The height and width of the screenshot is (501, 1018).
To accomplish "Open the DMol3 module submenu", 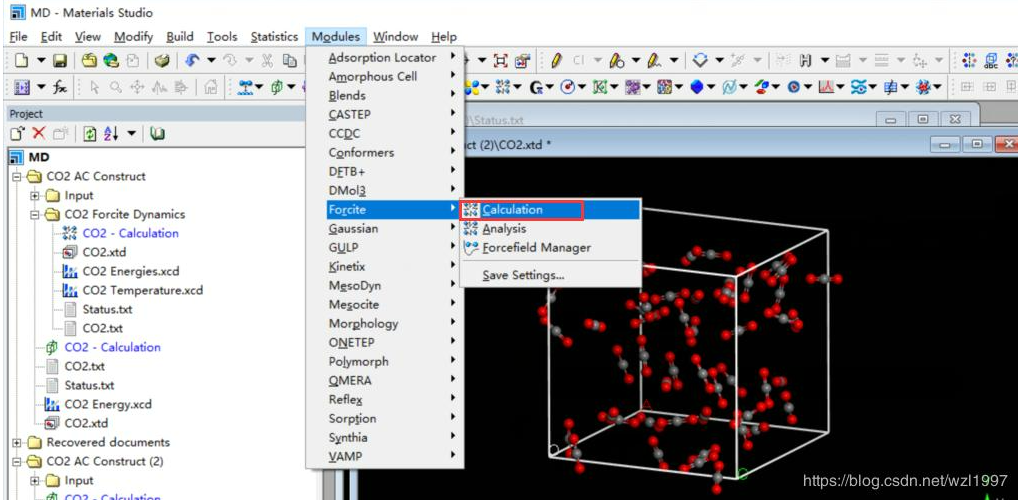I will coord(385,190).
